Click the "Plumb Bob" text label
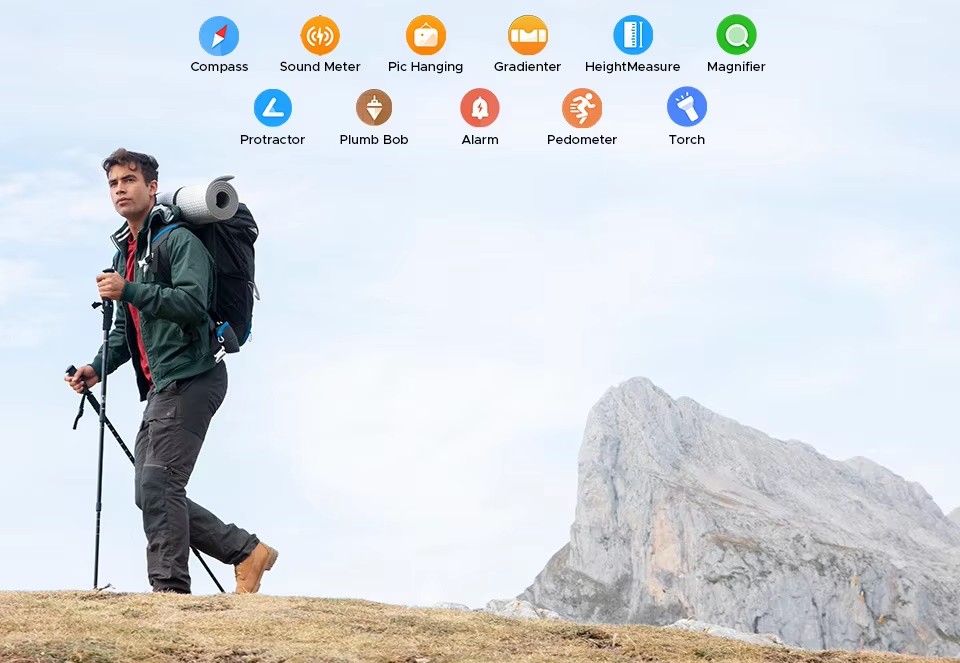Viewport: 960px width, 663px height. 374,140
